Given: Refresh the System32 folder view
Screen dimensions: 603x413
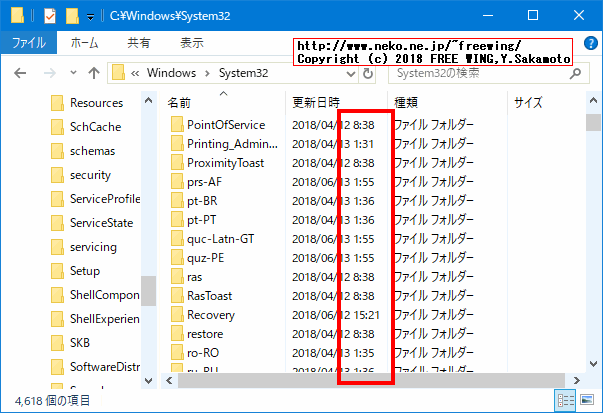Looking at the screenshot, I should pos(368,73).
